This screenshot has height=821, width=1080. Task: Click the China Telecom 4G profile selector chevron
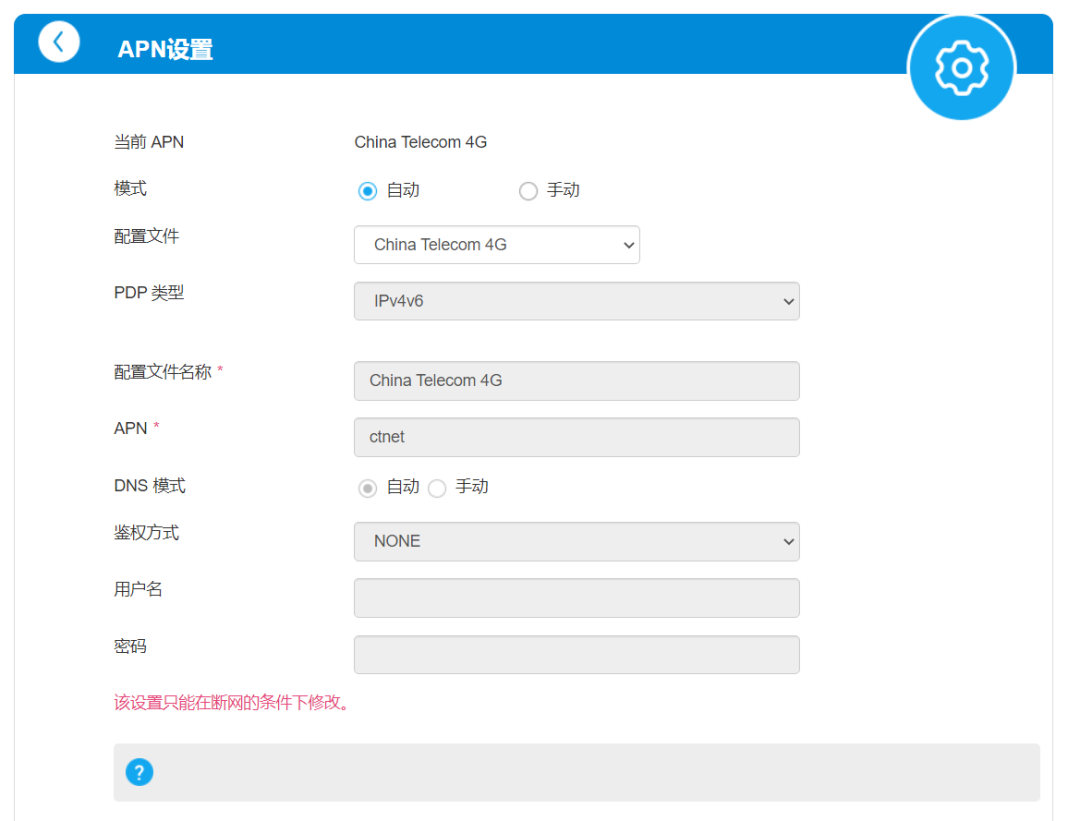[x=627, y=244]
